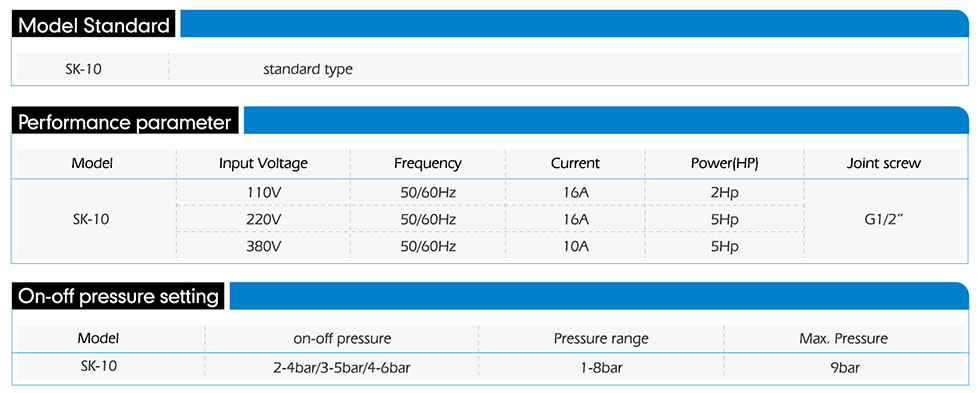Viewport: 980px width, 393px height.
Task: Click the Max. Pressure column header
Action: tap(843, 339)
